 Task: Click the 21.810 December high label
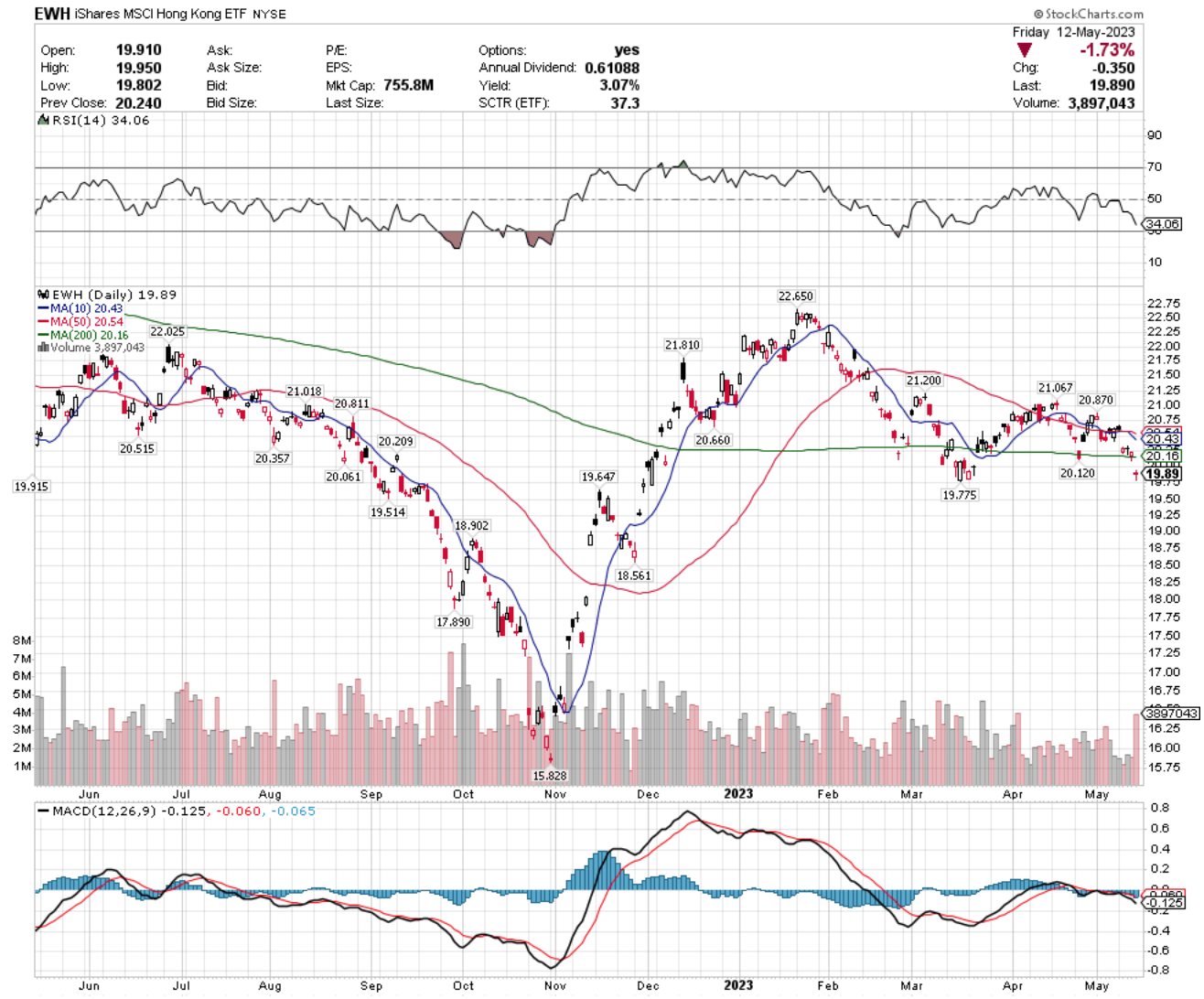683,346
